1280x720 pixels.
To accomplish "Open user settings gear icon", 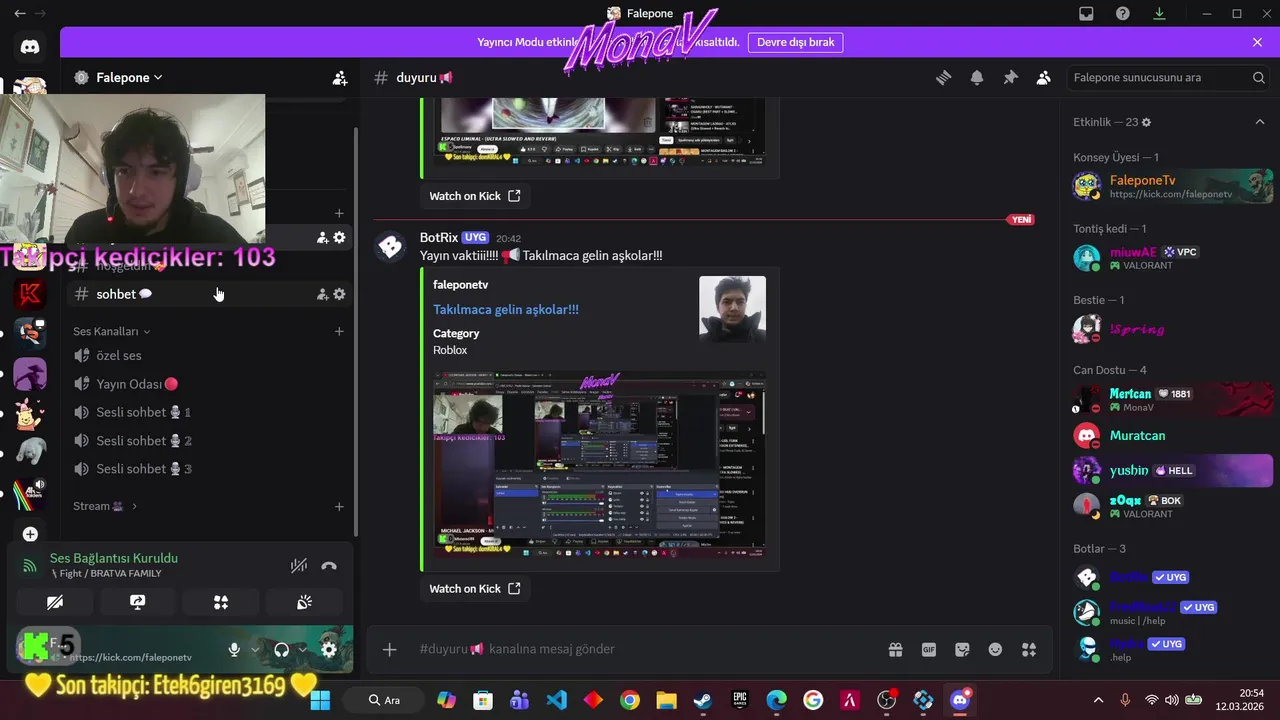I will 329,650.
